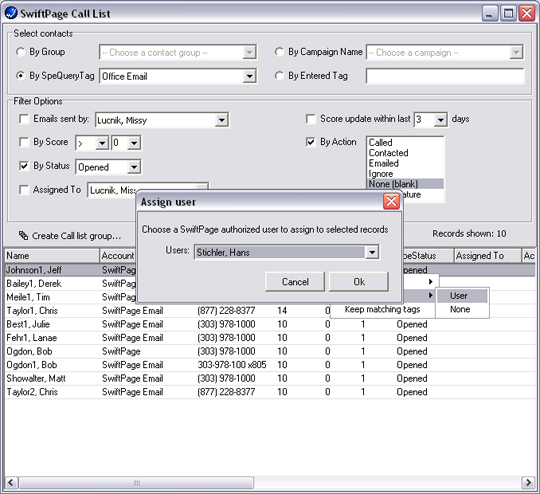This screenshot has height=494, width=540.
Task: Click the SwiftPage app icon in title bar
Action: coord(11,13)
